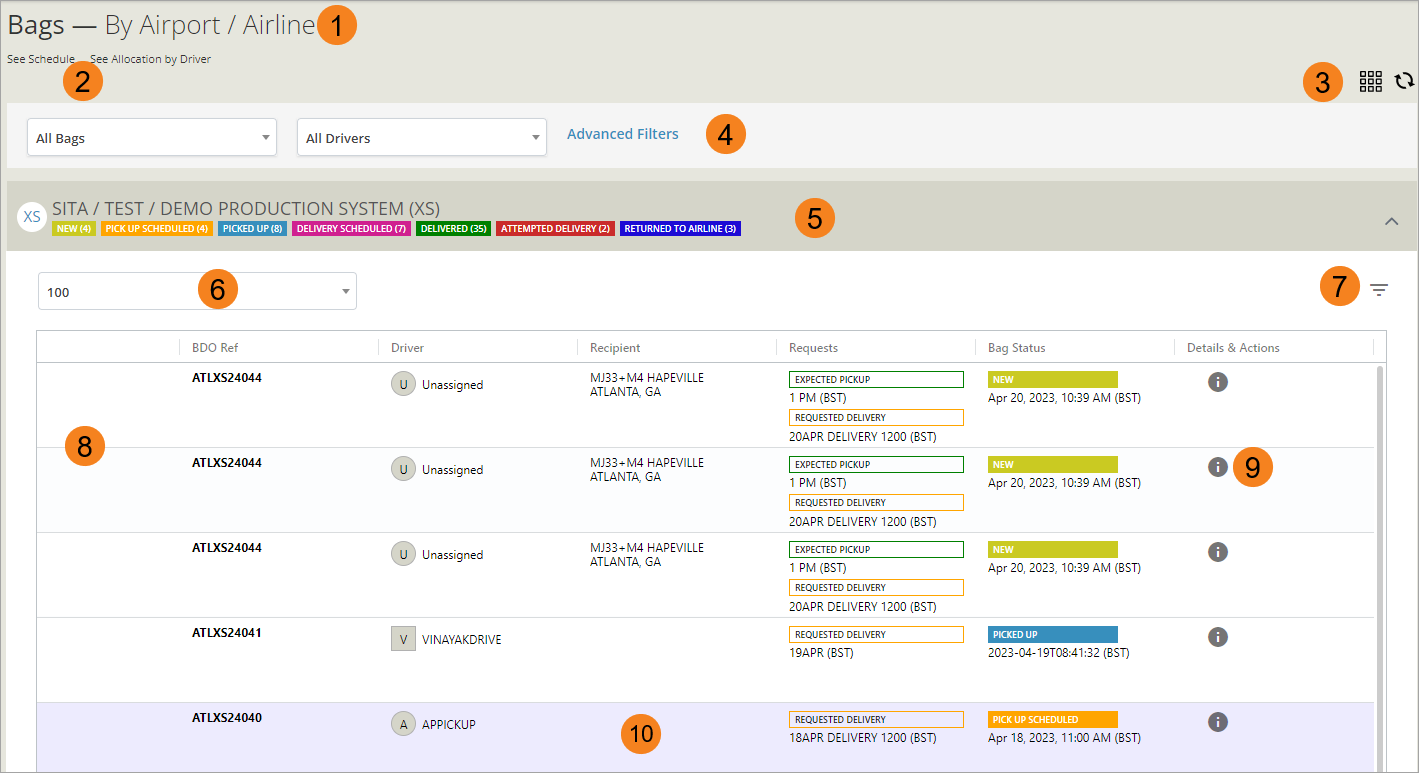This screenshot has height=773, width=1419.
Task: Click PICK UP SCHEDULED status in ATLXS24040 row
Action: coord(1052,720)
